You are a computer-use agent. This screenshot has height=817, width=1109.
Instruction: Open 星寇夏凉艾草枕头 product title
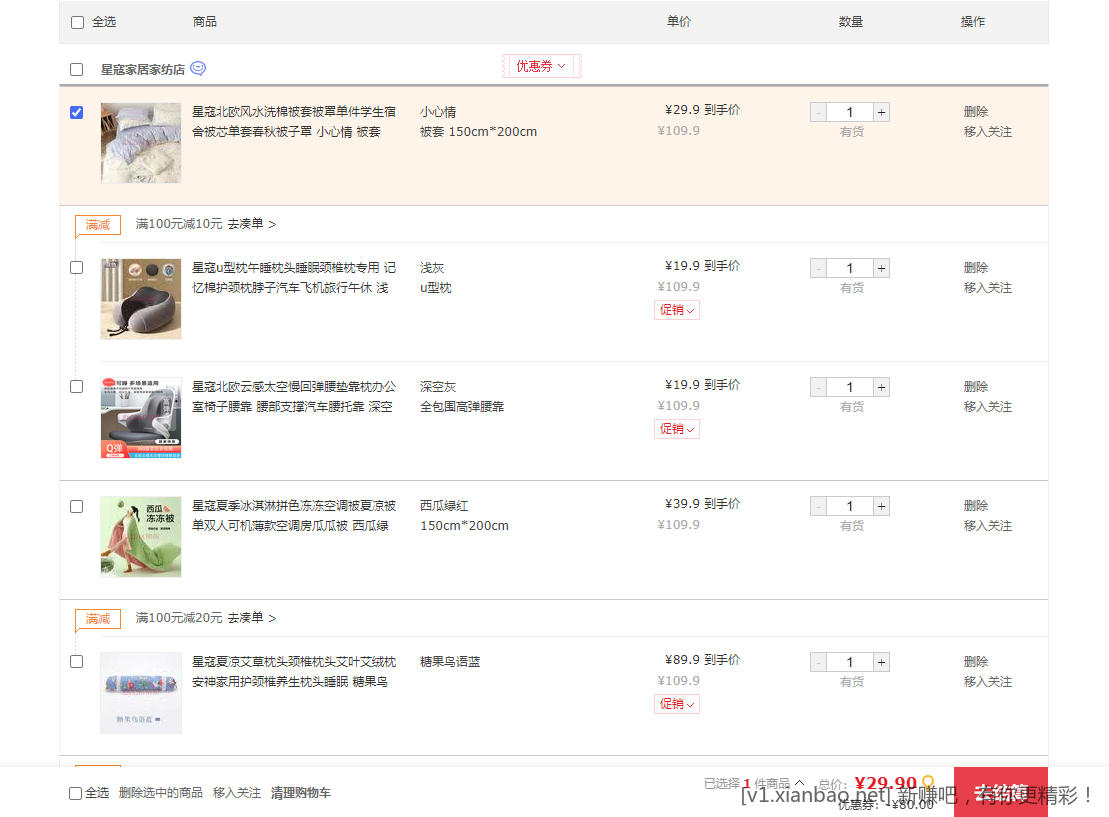pos(294,671)
